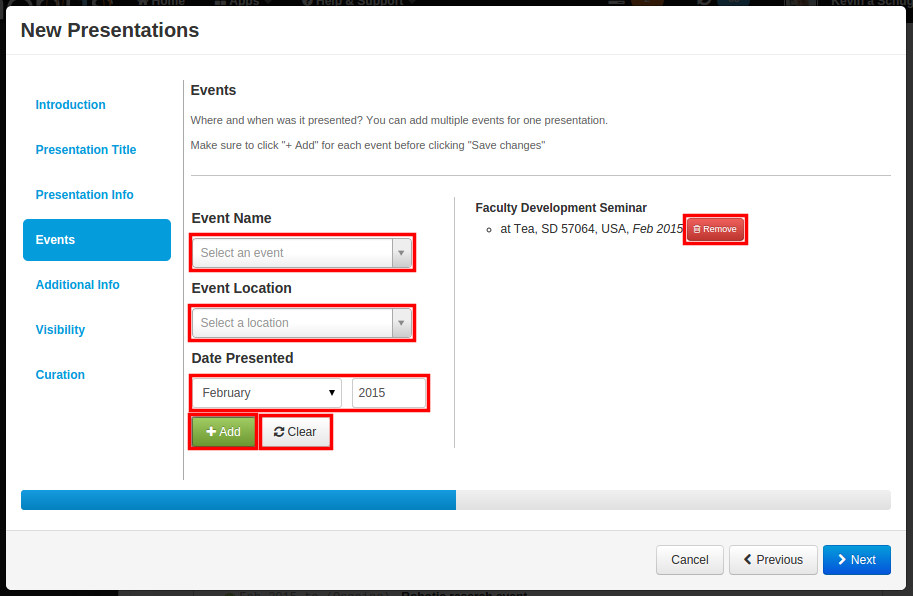
Task: Go to the Curation step
Action: (60, 375)
